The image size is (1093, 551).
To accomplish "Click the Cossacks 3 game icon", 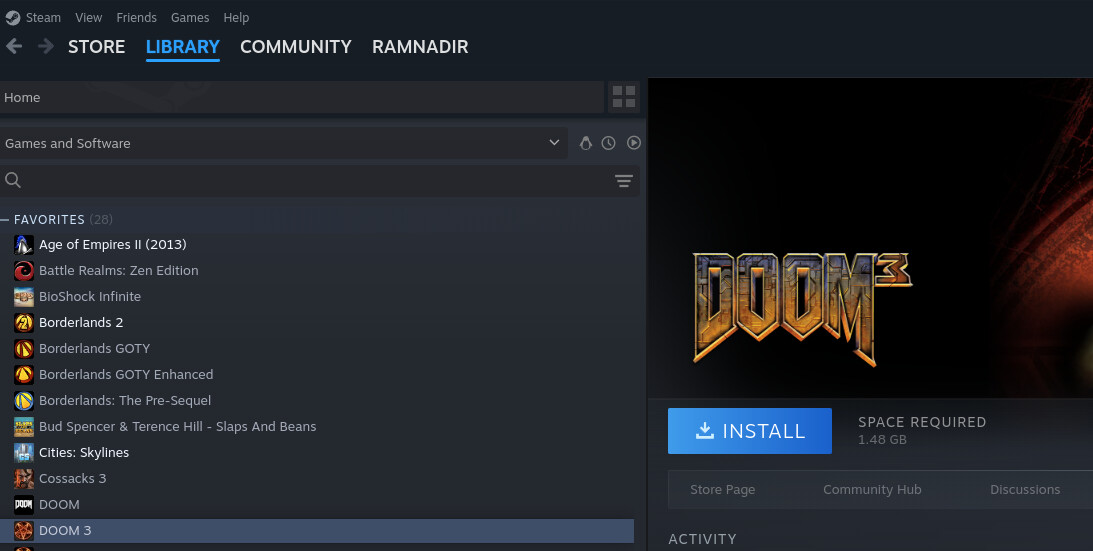I will click(x=24, y=478).
